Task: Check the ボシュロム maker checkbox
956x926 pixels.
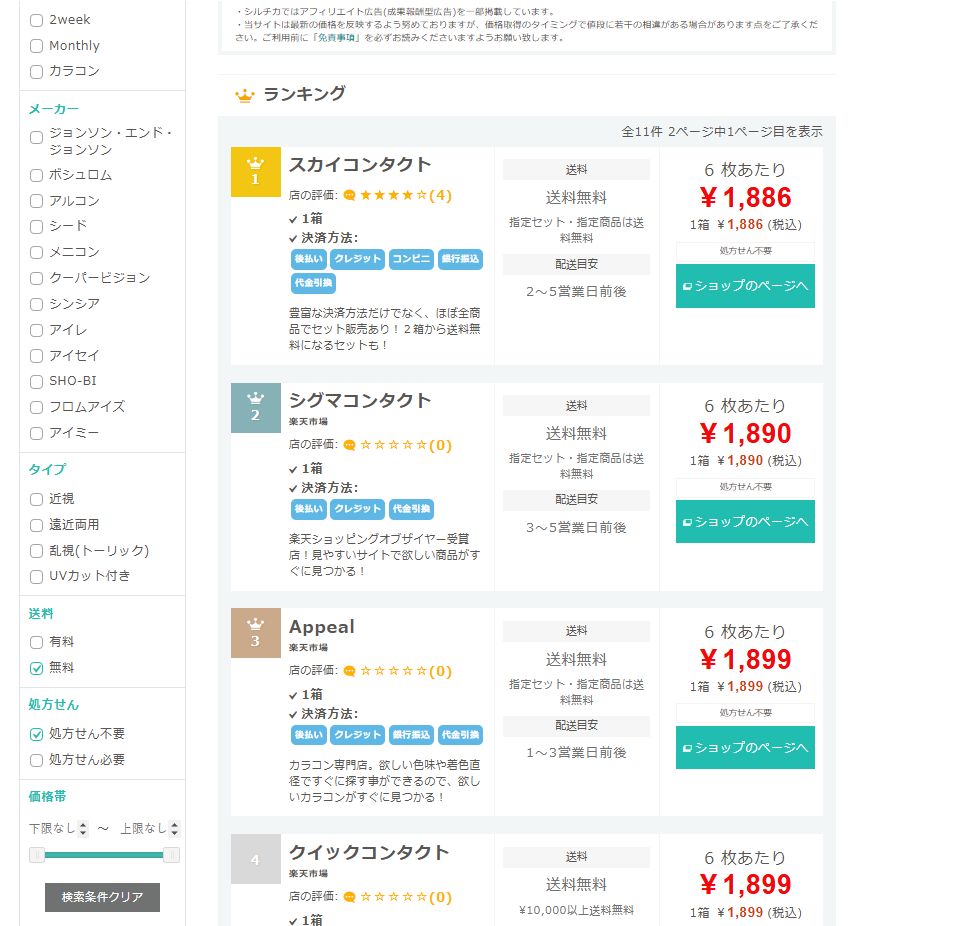Action: (x=37, y=175)
